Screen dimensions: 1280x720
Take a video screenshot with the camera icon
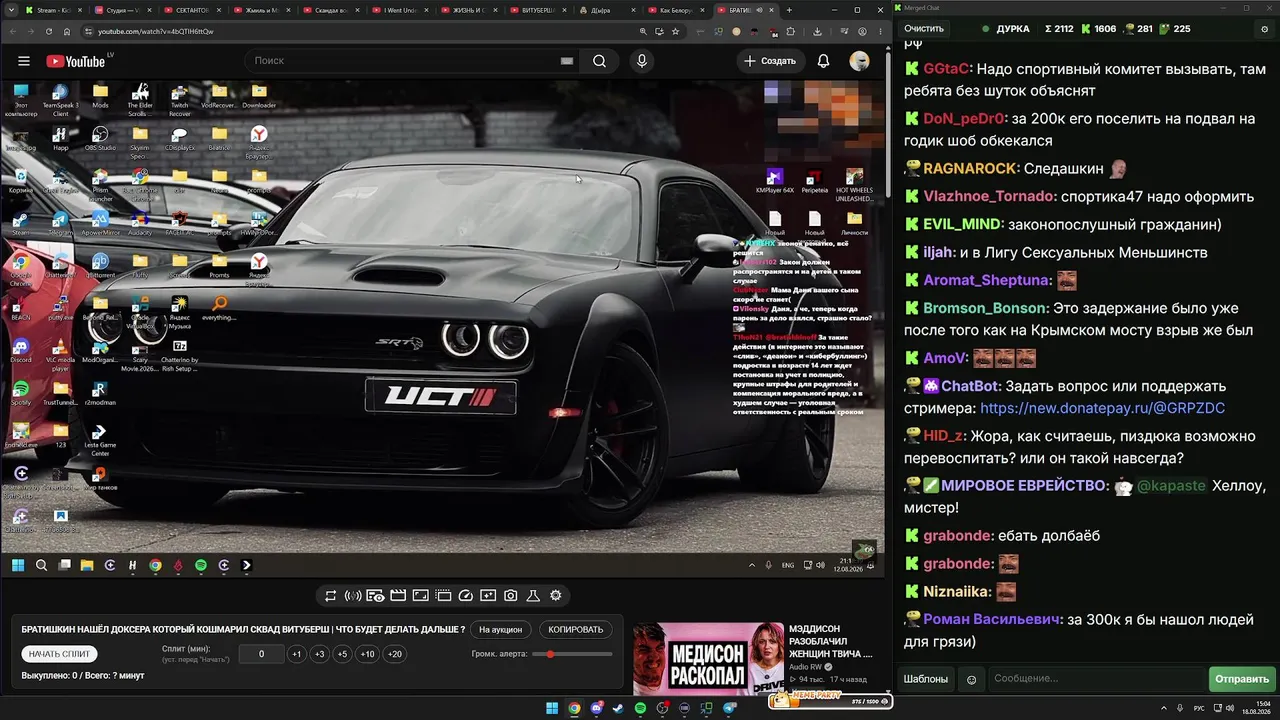tap(511, 596)
